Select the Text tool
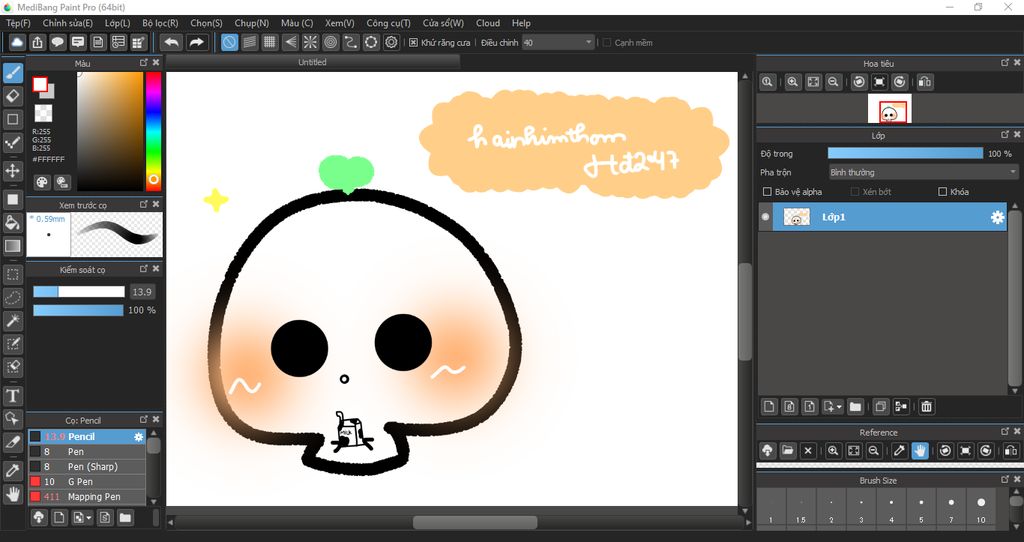Screen dimensions: 1024x542 coord(12,396)
